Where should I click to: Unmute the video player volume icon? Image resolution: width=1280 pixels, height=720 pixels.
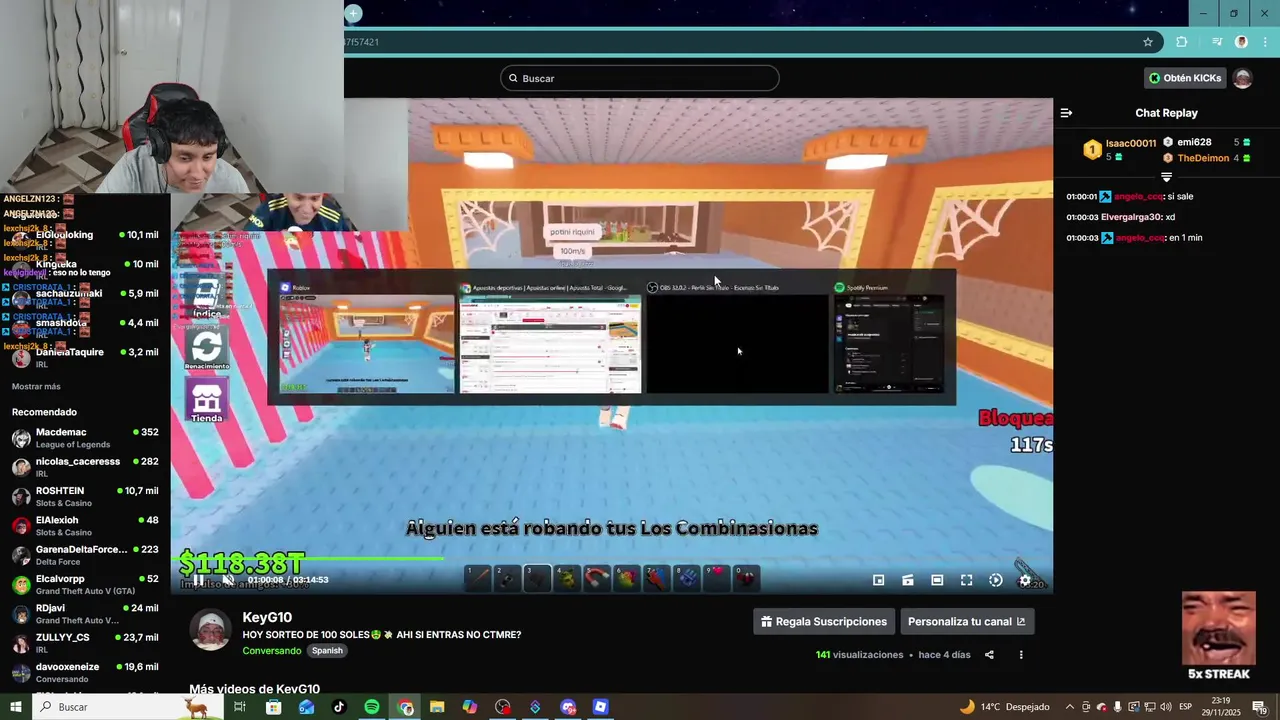(x=228, y=580)
